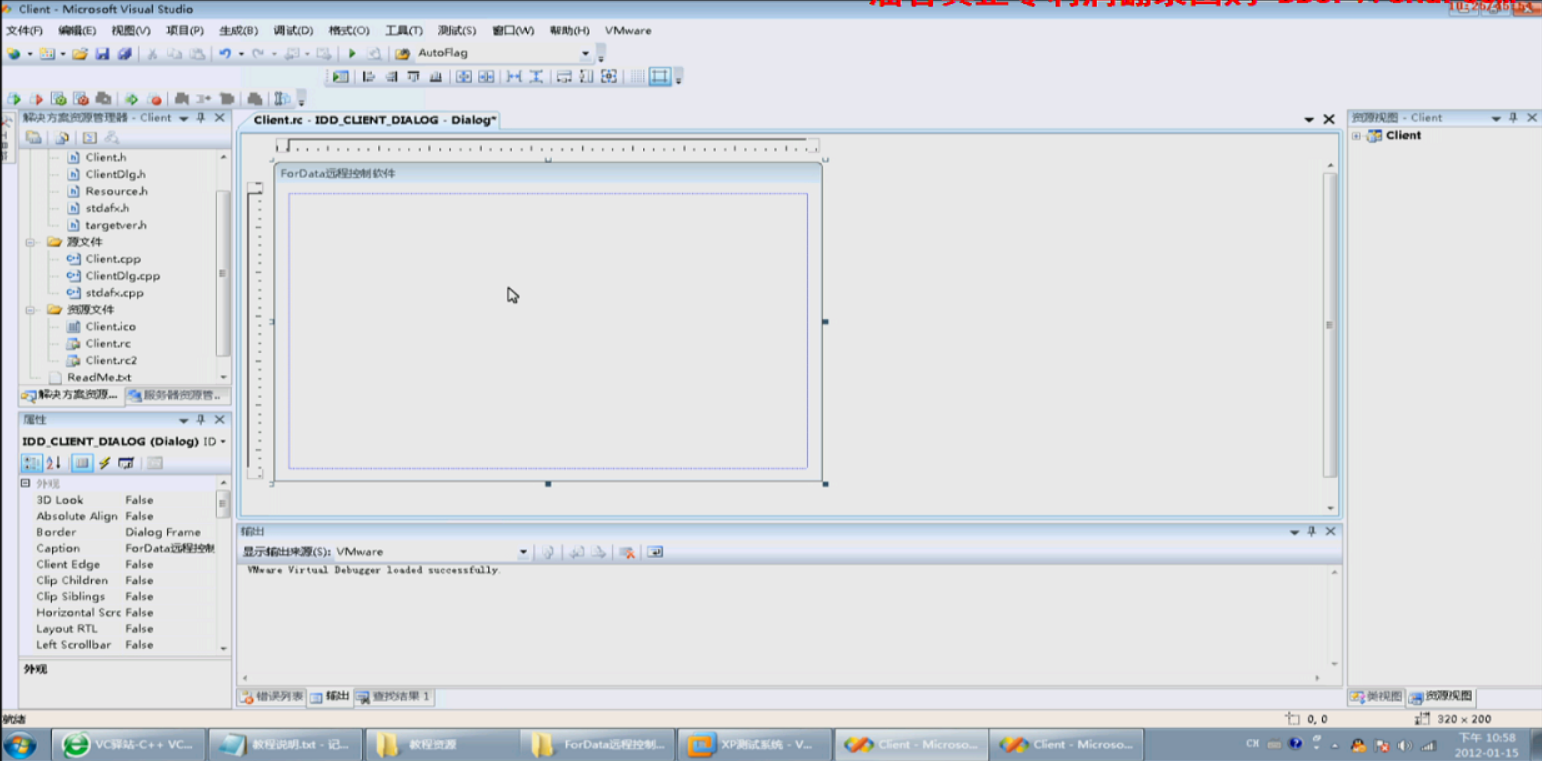Collapse the 资源文件 folder in Solution Explorer
This screenshot has width=1542, height=761.
[30, 310]
